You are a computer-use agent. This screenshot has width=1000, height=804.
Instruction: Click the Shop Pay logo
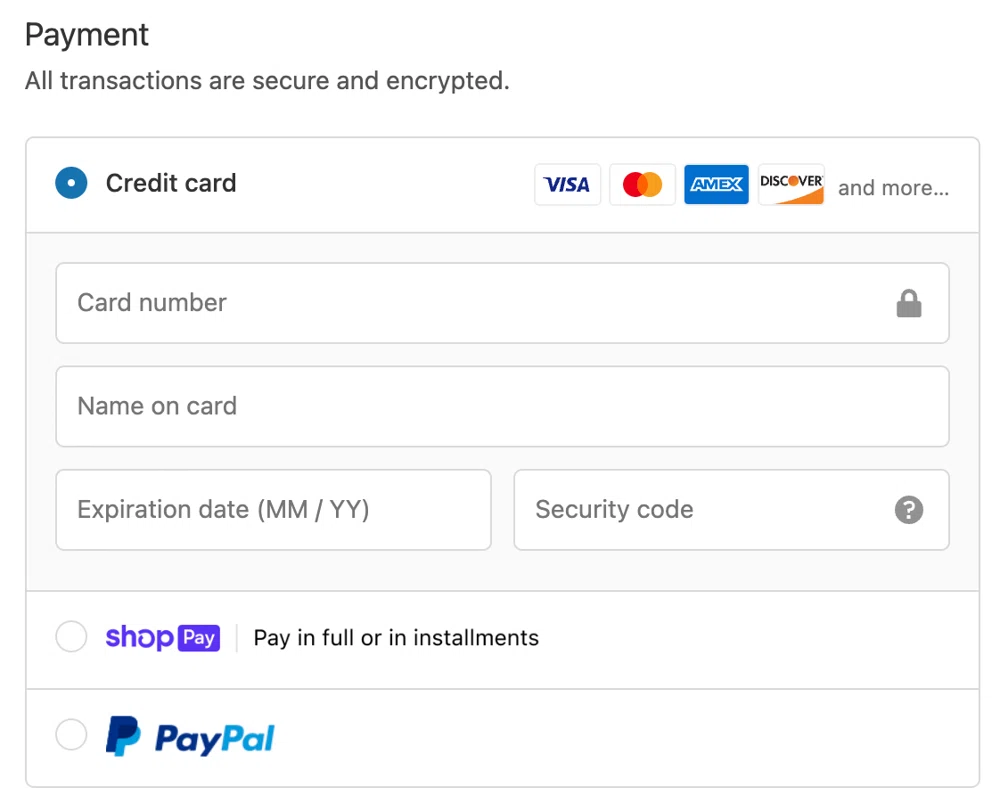point(163,637)
